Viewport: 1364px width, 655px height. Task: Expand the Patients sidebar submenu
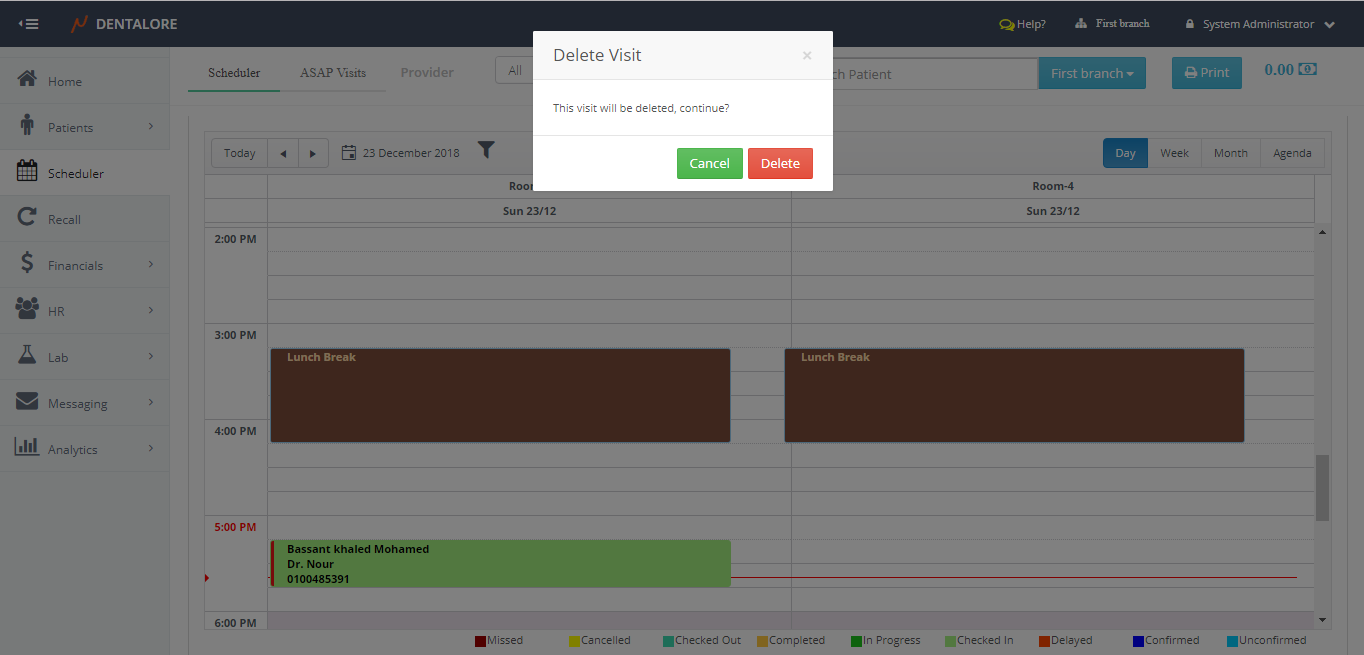tap(151, 126)
